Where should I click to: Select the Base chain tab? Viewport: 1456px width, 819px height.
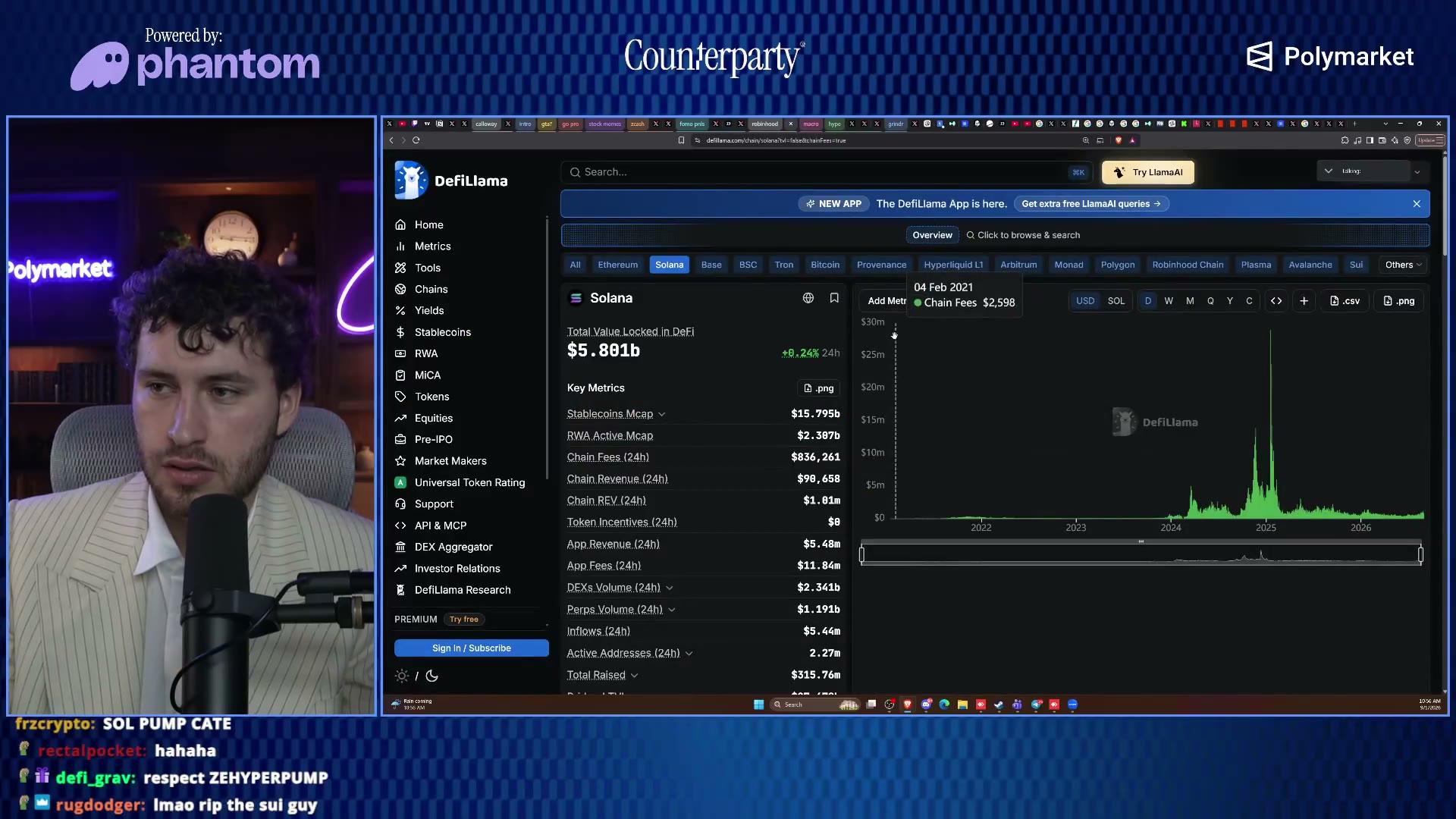(711, 265)
